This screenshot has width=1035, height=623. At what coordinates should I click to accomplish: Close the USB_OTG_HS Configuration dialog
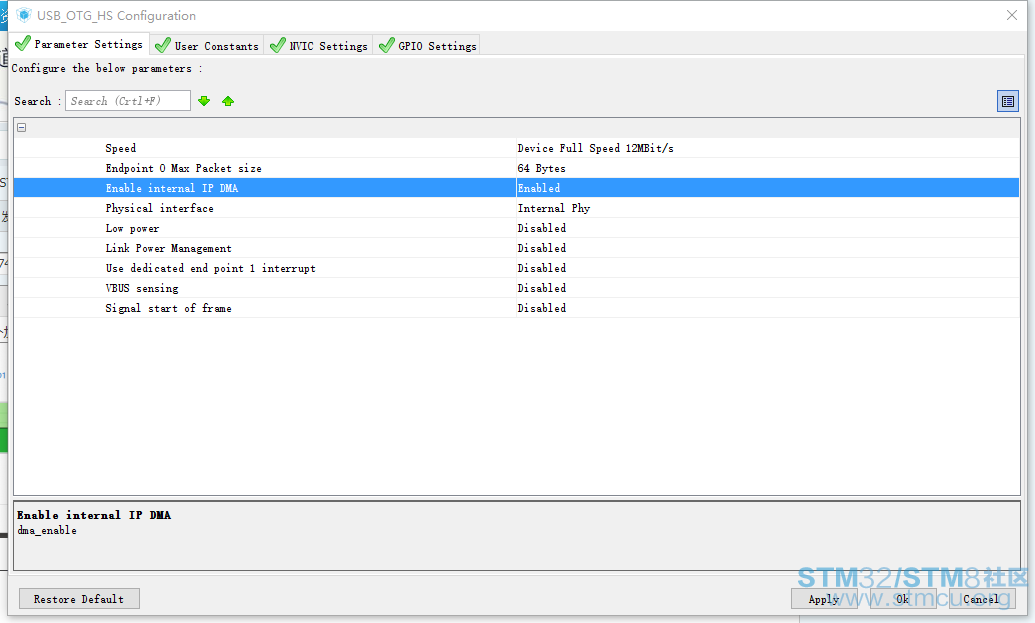(x=1011, y=15)
